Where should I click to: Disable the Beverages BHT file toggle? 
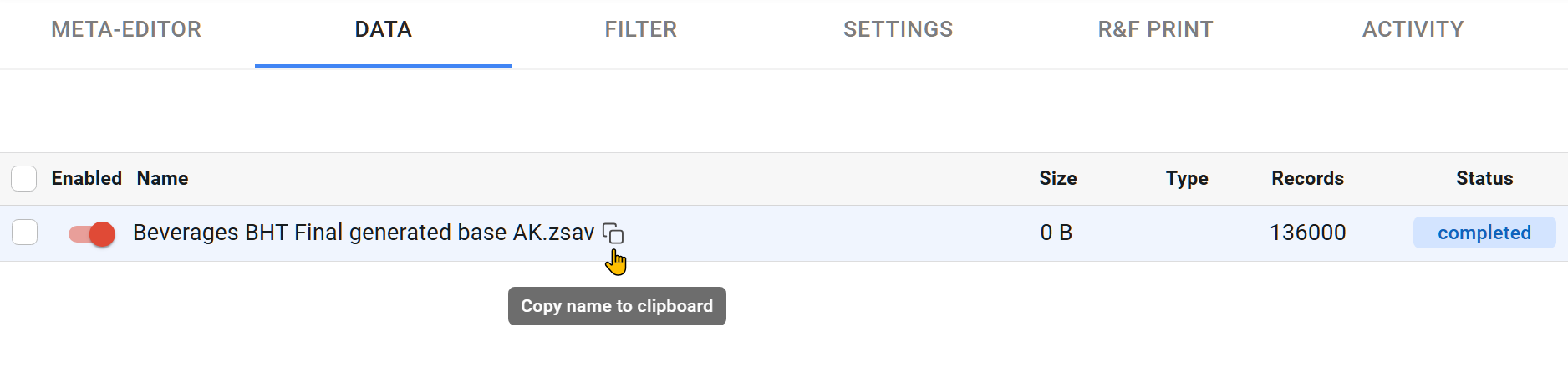pyautogui.click(x=92, y=234)
